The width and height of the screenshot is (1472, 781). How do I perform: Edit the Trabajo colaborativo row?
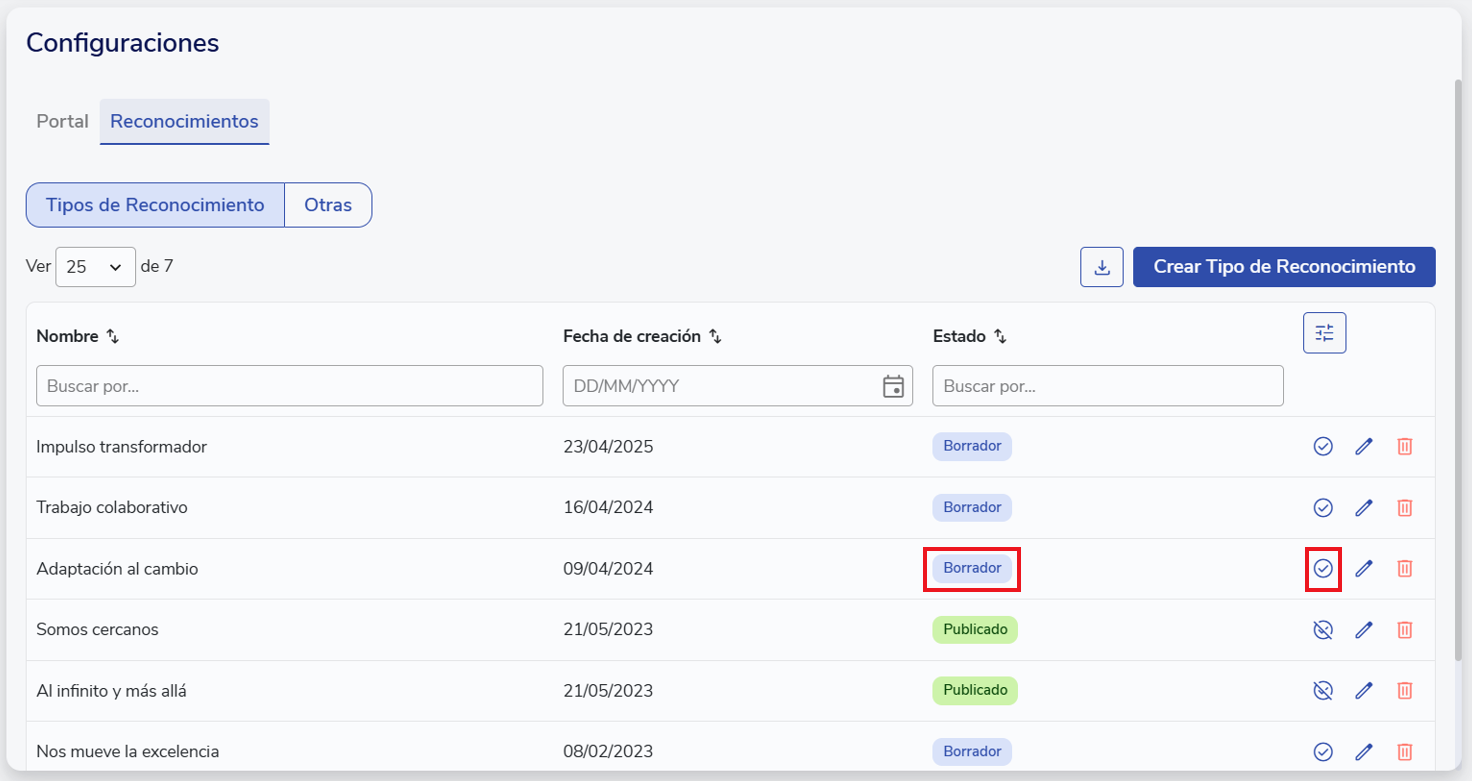click(1364, 508)
